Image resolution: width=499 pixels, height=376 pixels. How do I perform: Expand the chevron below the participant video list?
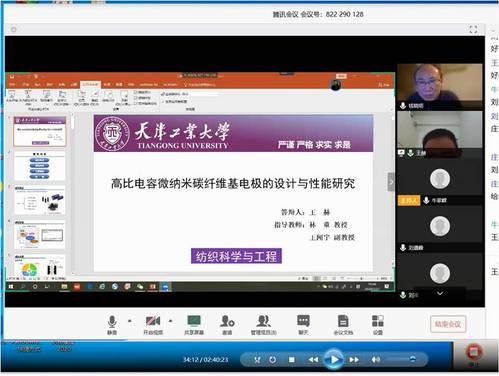click(440, 294)
